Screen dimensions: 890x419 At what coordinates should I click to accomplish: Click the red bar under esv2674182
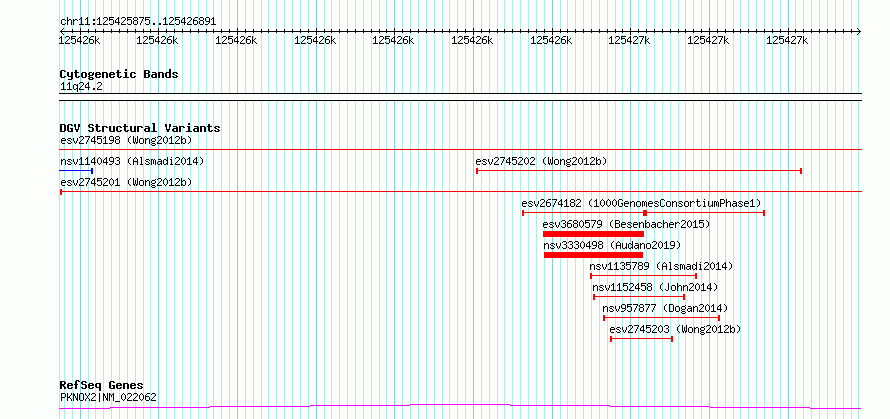click(x=643, y=213)
